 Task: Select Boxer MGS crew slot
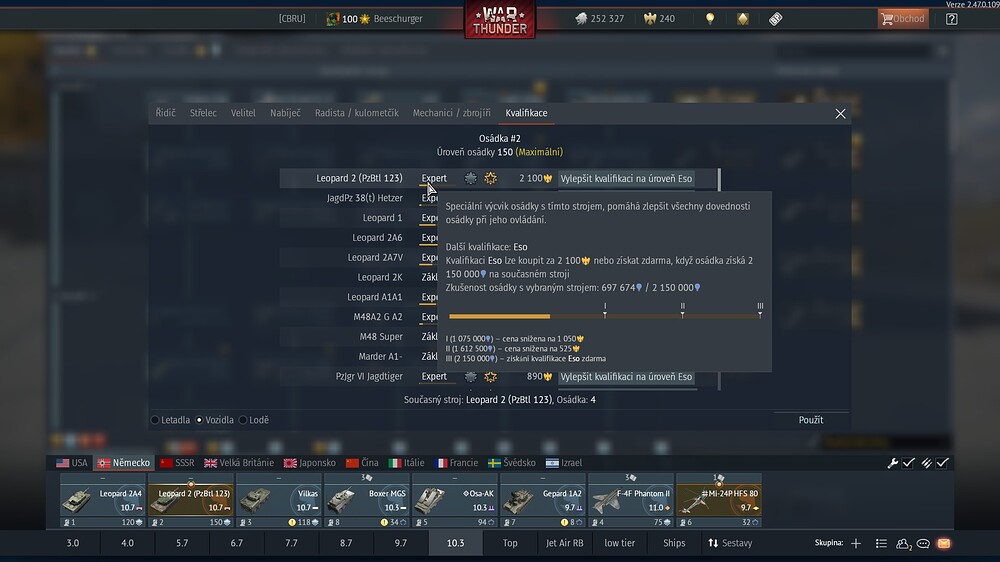367,500
